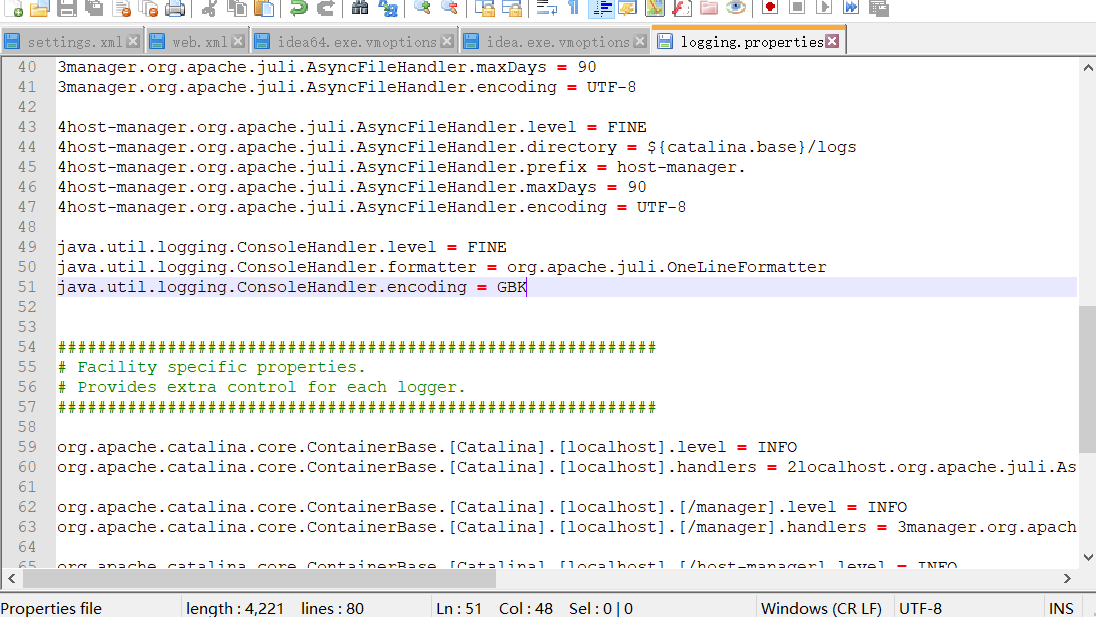Click the horizontal scrollbar thumb

[x=259, y=578]
